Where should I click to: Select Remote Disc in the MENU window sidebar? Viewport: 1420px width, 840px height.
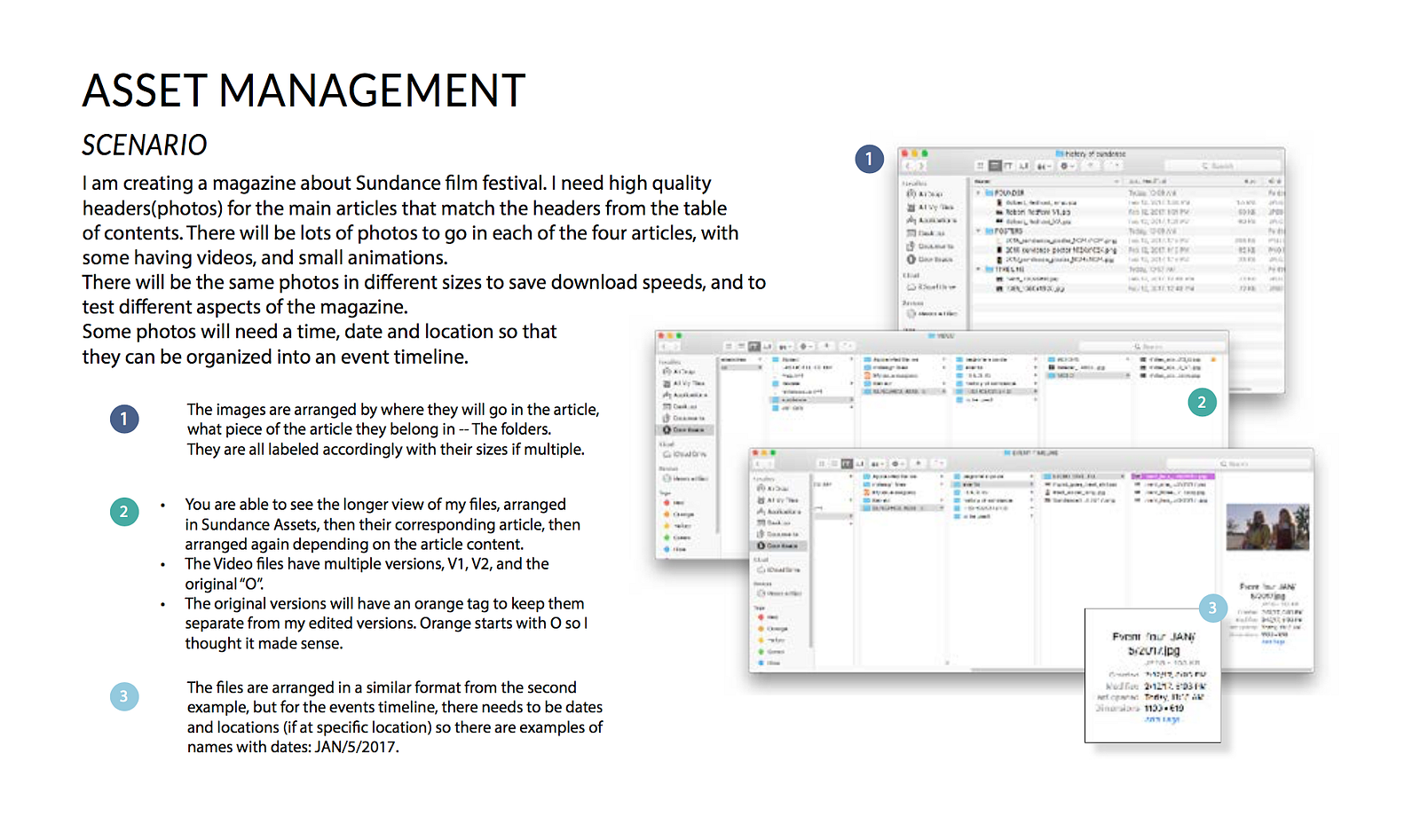pos(685,478)
